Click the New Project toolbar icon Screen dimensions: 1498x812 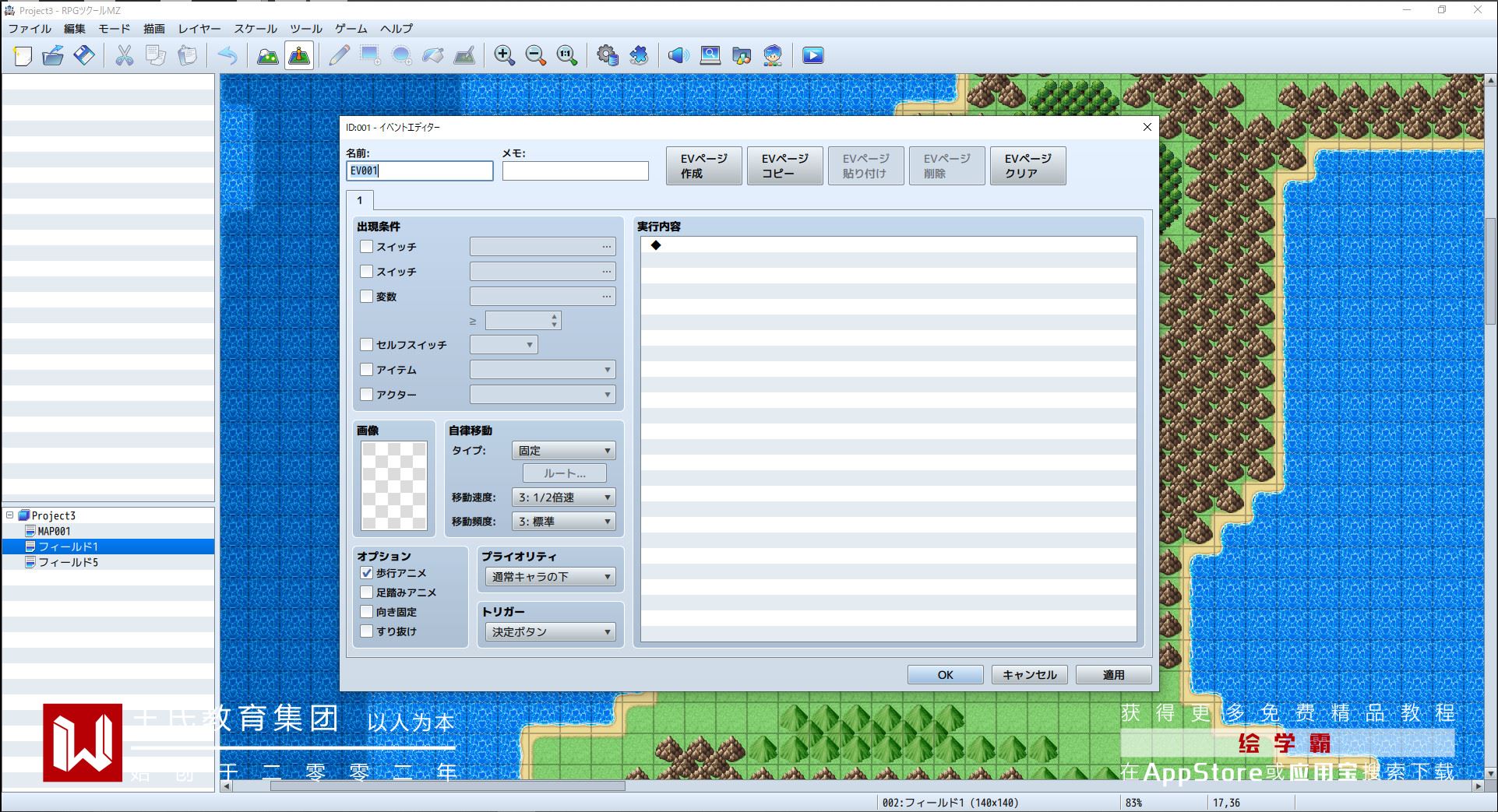pyautogui.click(x=23, y=55)
